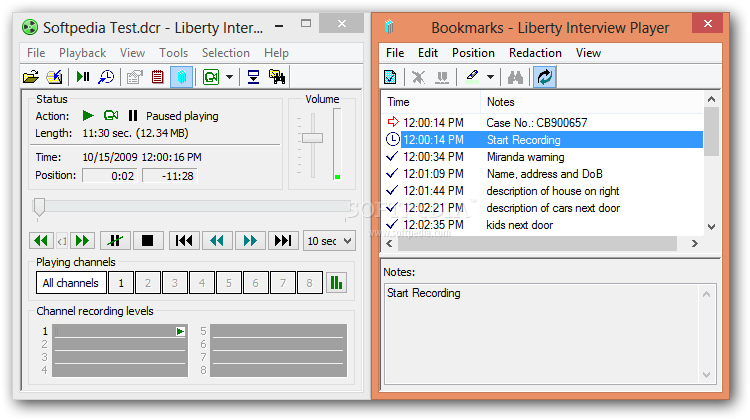Click the black square stop button
Viewport: 750px width, 420px height.
coord(148,241)
